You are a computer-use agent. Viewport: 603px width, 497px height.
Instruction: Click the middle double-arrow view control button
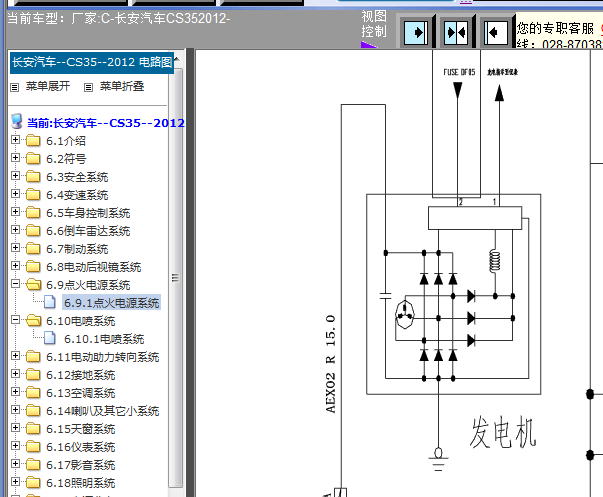coord(455,32)
